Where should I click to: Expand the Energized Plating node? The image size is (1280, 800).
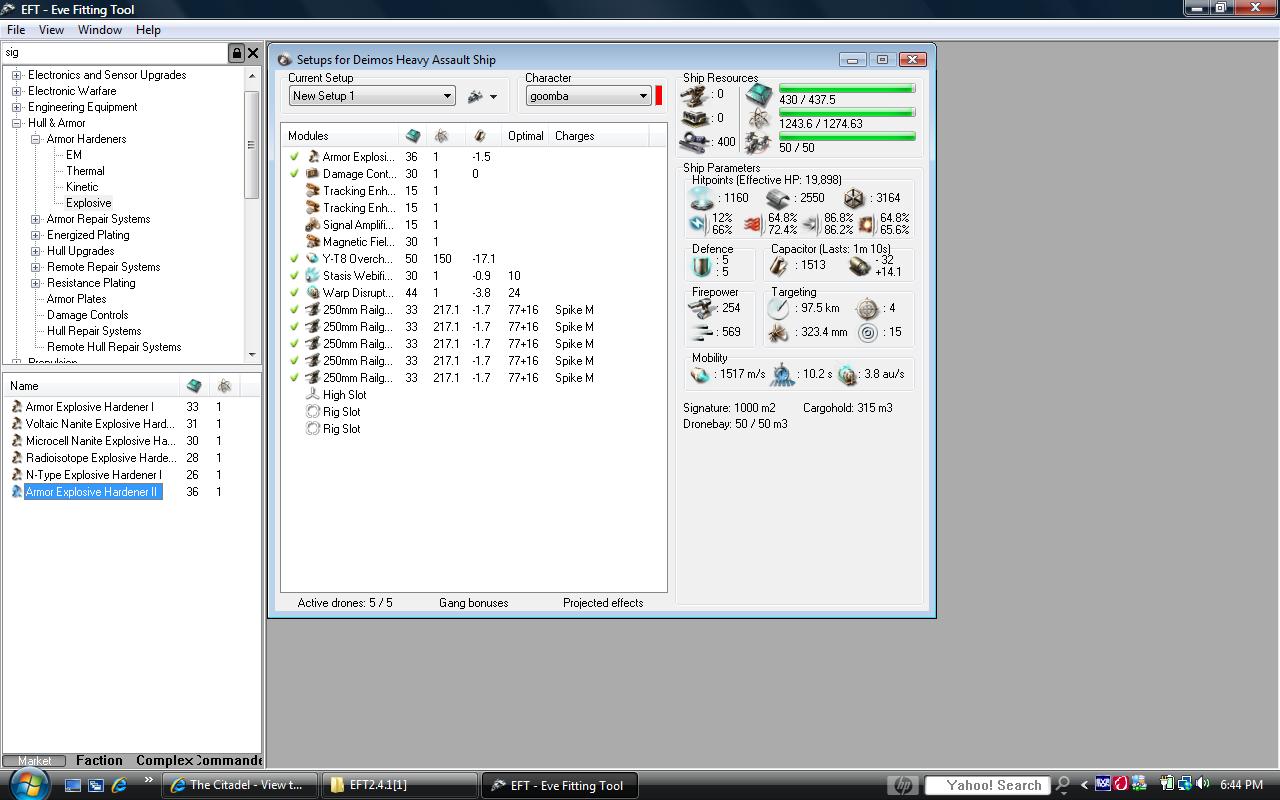(x=35, y=235)
